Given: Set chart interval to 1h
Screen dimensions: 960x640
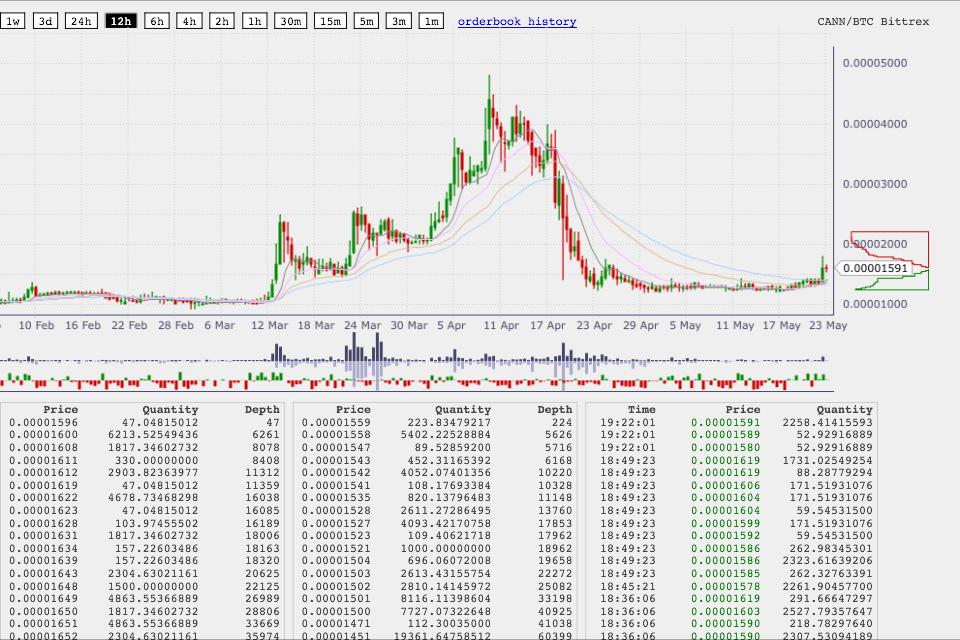Looking at the screenshot, I should (x=254, y=21).
